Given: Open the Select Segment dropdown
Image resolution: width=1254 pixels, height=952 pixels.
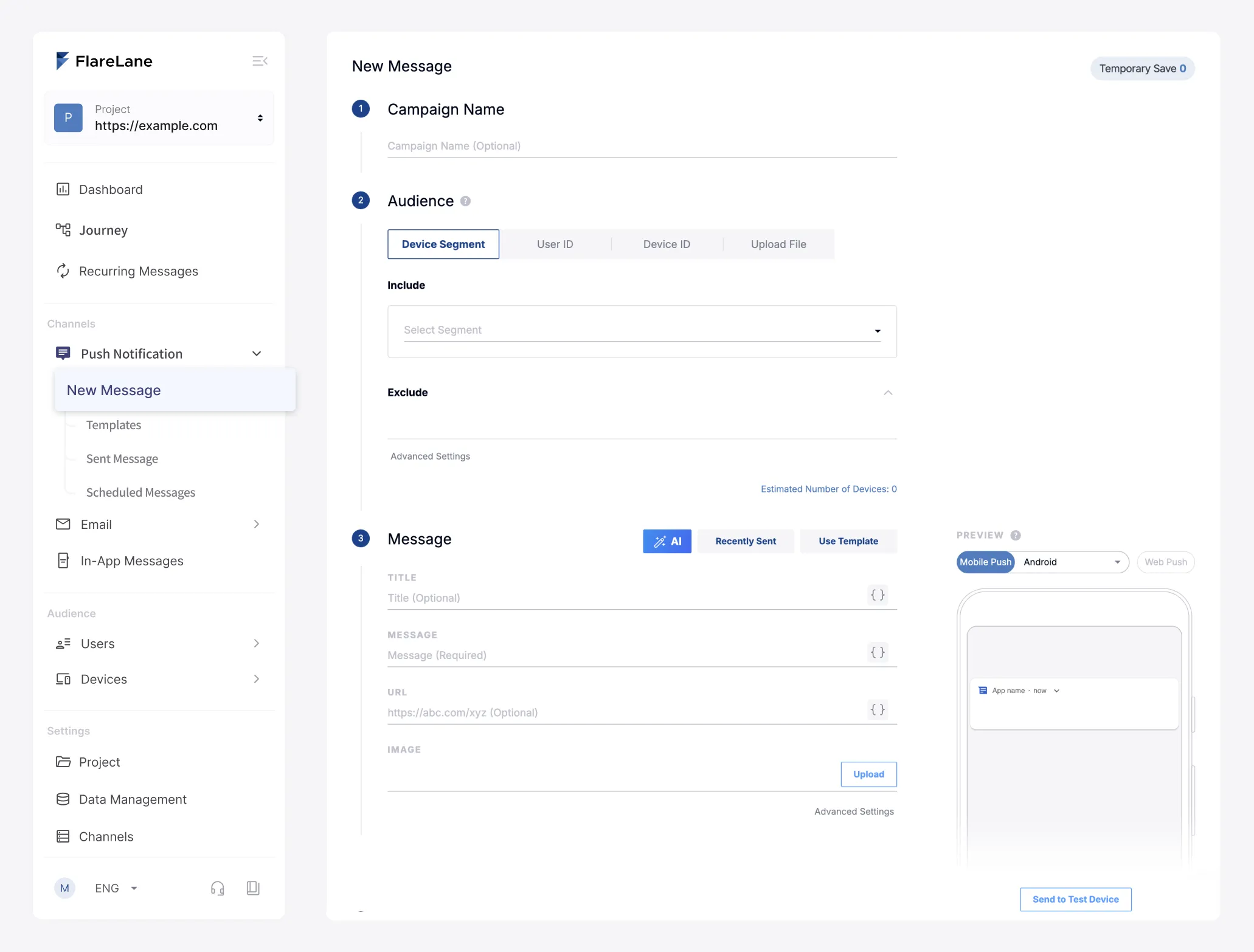Looking at the screenshot, I should point(642,330).
